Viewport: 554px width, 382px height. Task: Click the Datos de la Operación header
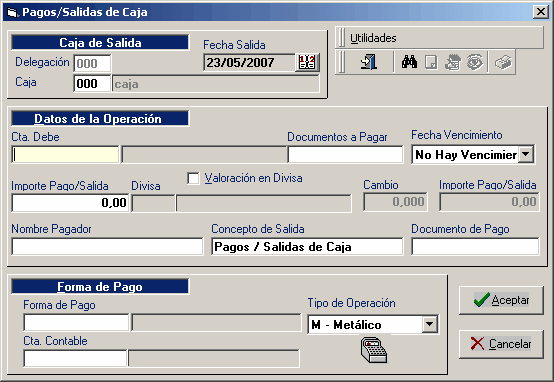pyautogui.click(x=100, y=119)
